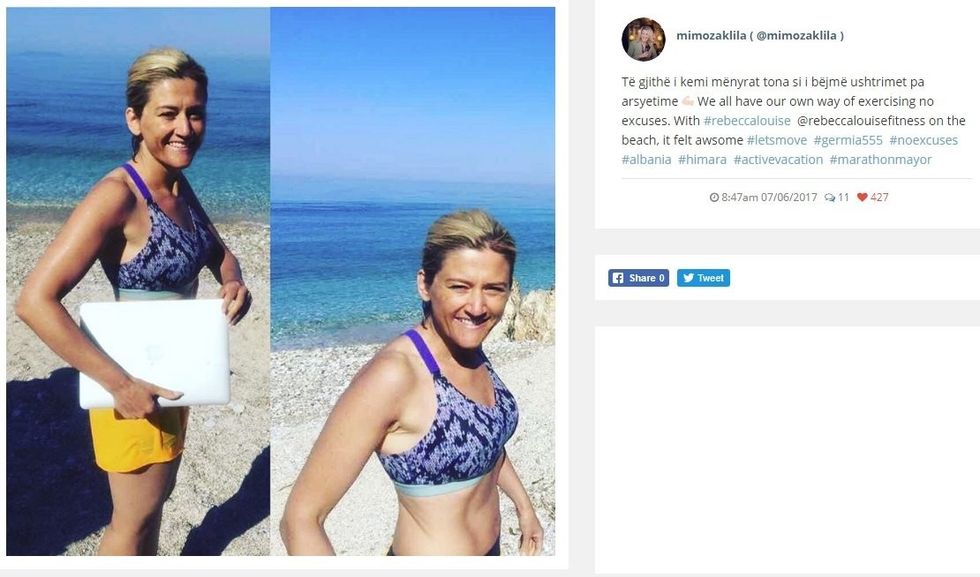Open the #letsmove hashtag
This screenshot has height=577, width=980.
tap(777, 140)
